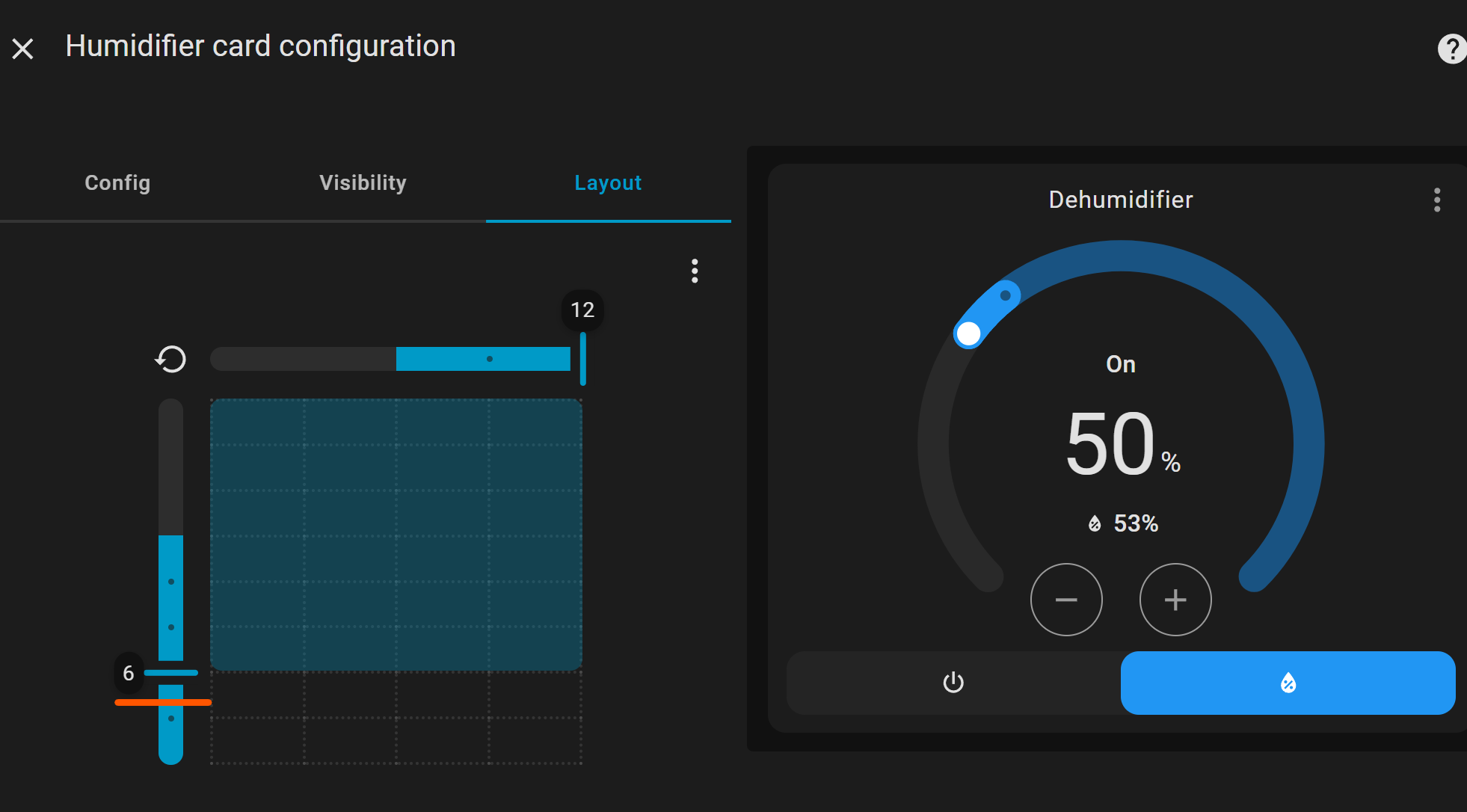Open layout editor three-dot menu
Image resolution: width=1467 pixels, height=812 pixels.
(695, 271)
